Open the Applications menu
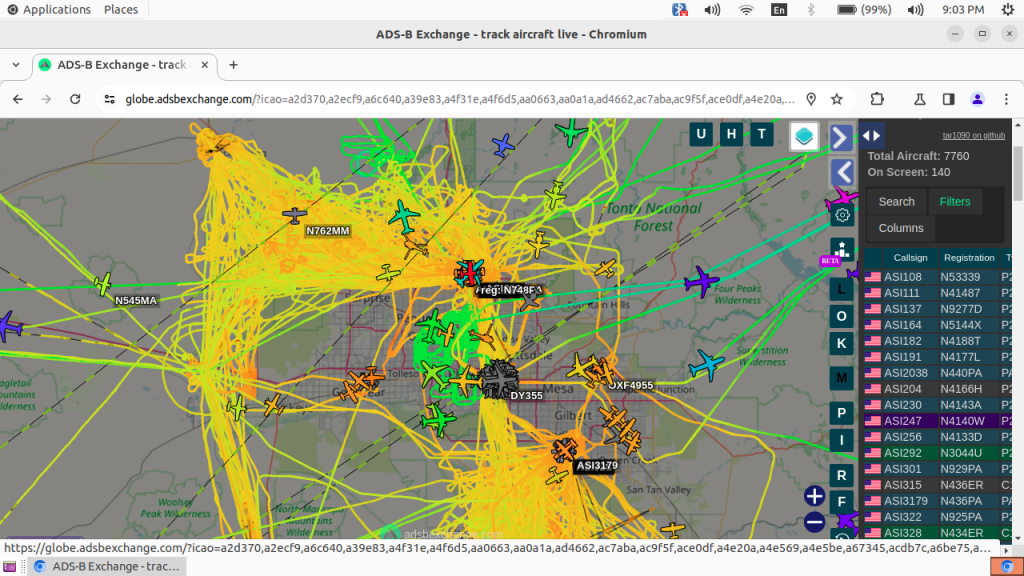This screenshot has height=576, width=1024. [x=49, y=10]
